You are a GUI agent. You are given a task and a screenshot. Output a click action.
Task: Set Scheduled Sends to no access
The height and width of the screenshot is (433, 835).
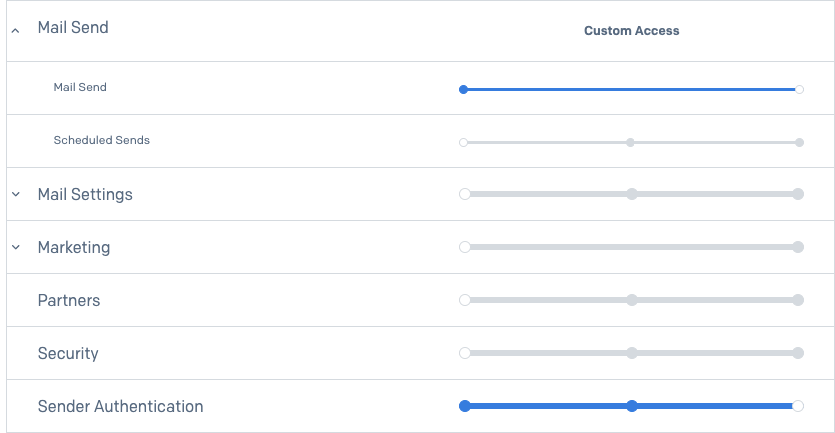(463, 142)
